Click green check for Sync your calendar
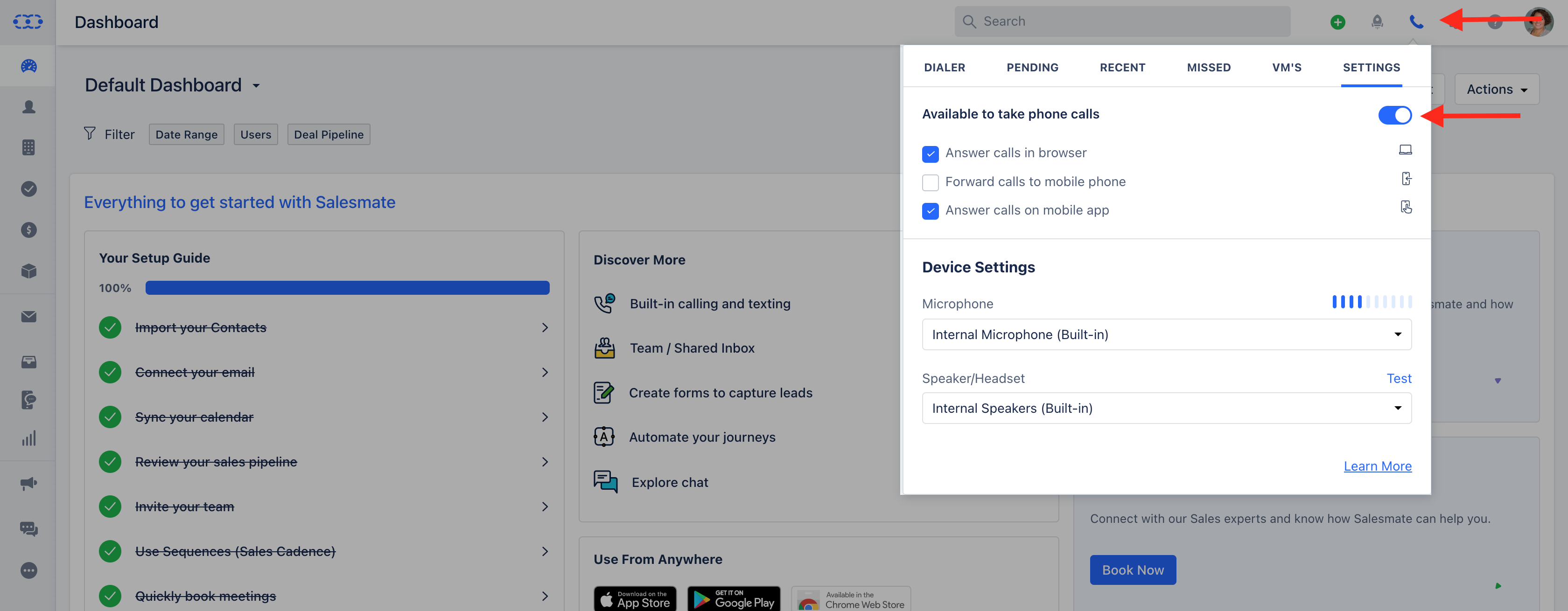 tap(110, 417)
